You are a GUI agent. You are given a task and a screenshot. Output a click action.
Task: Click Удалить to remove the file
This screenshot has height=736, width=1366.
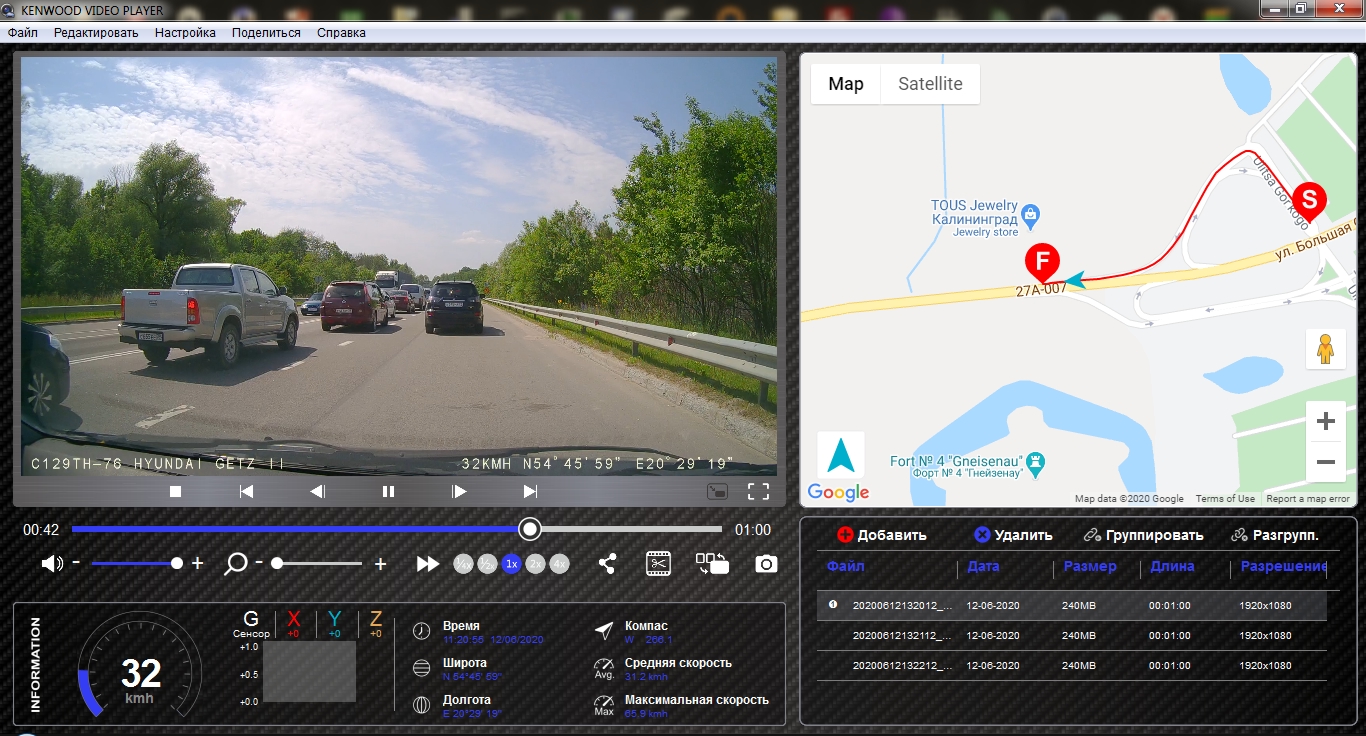(1013, 535)
